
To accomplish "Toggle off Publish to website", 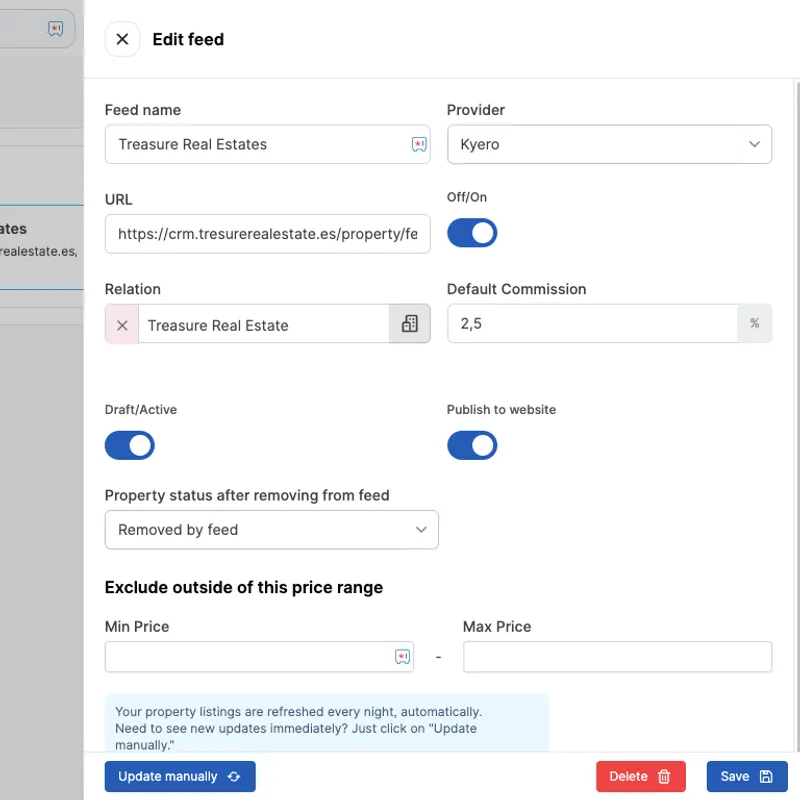I will 472,445.
